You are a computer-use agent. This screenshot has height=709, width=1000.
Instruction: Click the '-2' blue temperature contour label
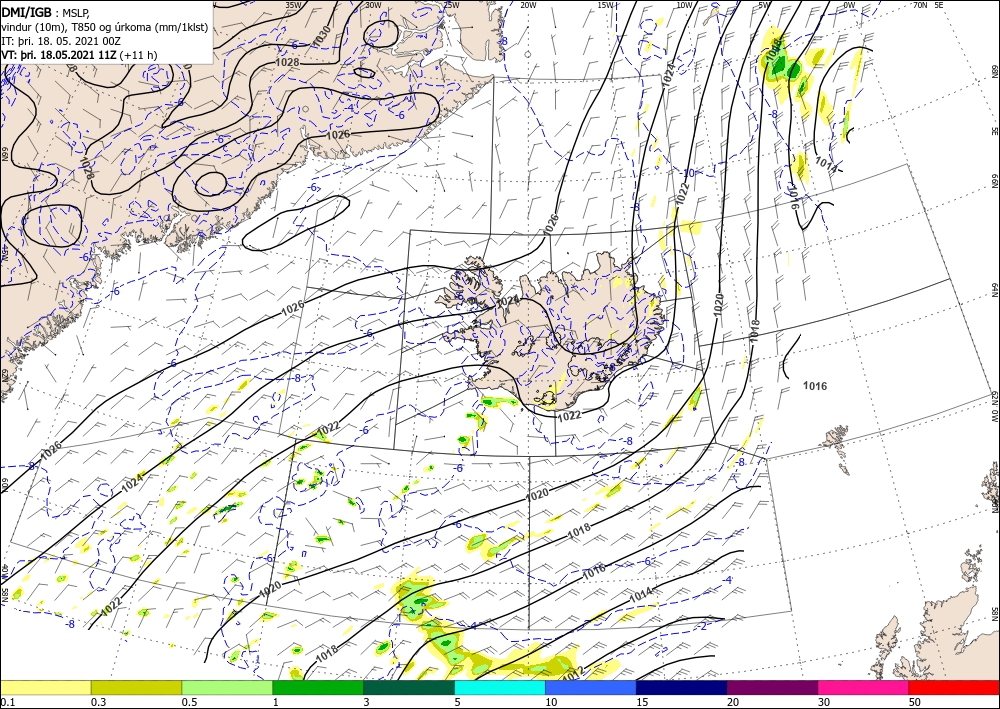702,626
